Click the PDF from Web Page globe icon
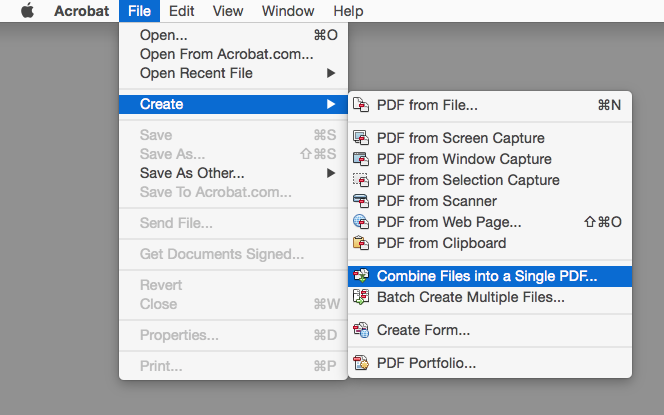Image resolution: width=664 pixels, height=415 pixels. [x=361, y=222]
